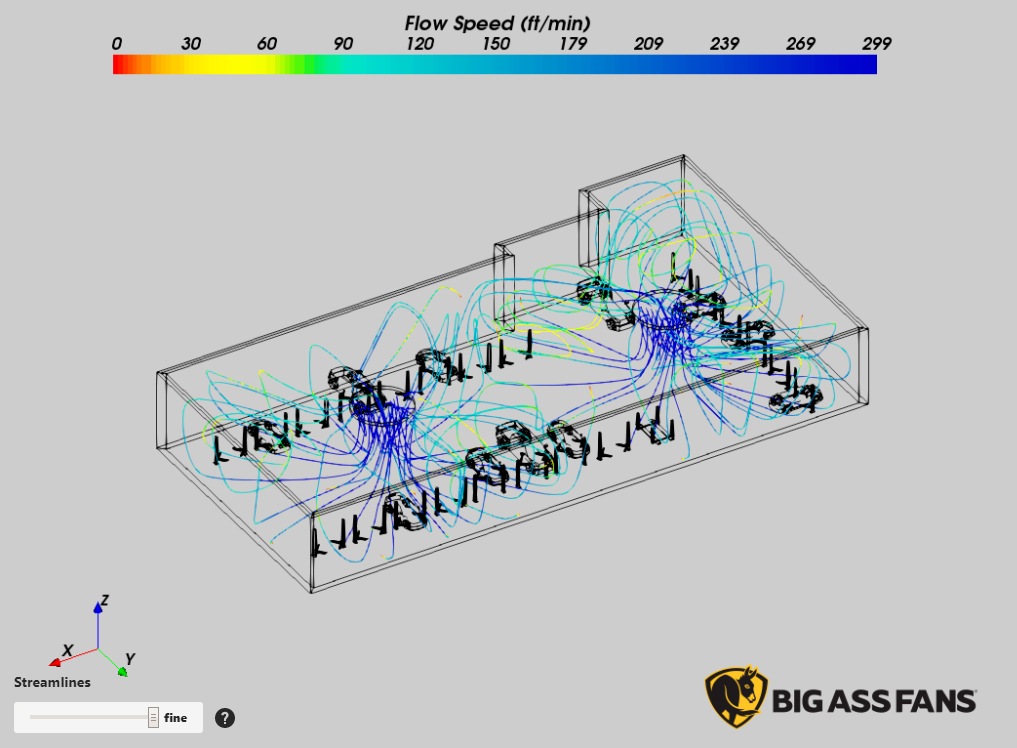Image resolution: width=1017 pixels, height=748 pixels.
Task: Click the axis orientation gizmo origin
Action: [98, 651]
